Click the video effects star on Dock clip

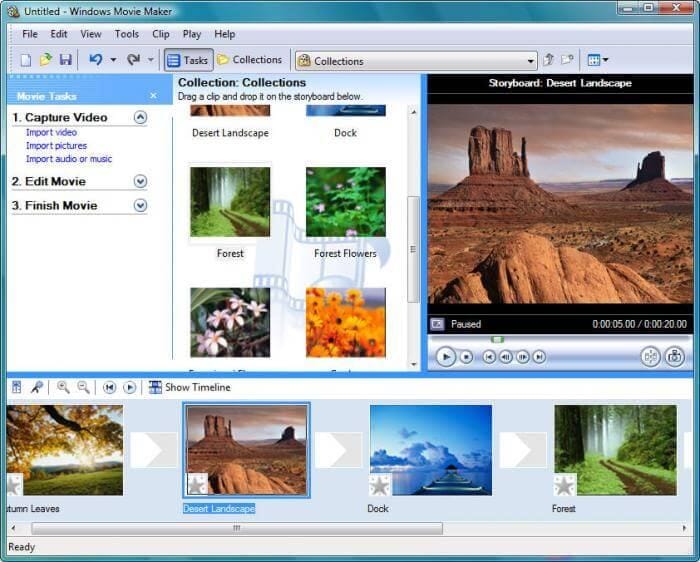coord(380,485)
